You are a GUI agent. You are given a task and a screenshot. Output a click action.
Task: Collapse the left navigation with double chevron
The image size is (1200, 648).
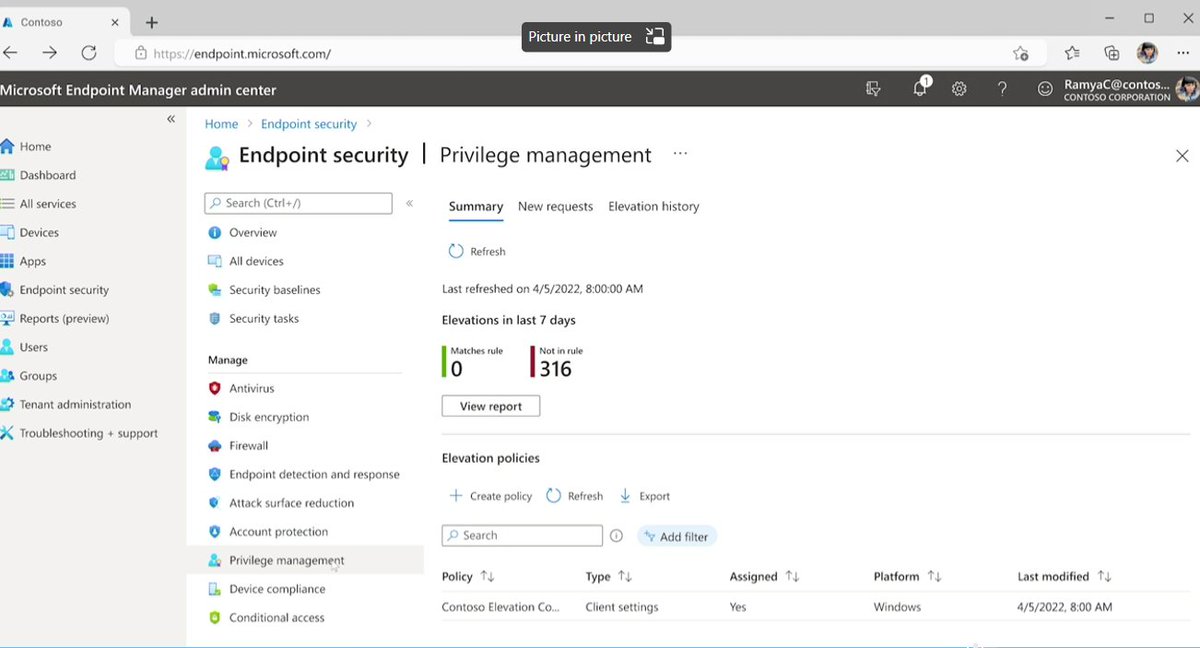click(171, 119)
